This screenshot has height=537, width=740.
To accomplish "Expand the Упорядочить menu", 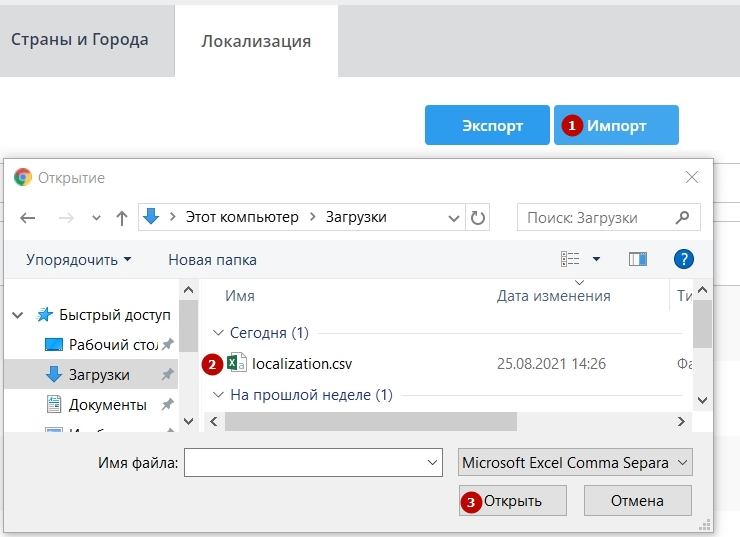I will click(x=78, y=259).
